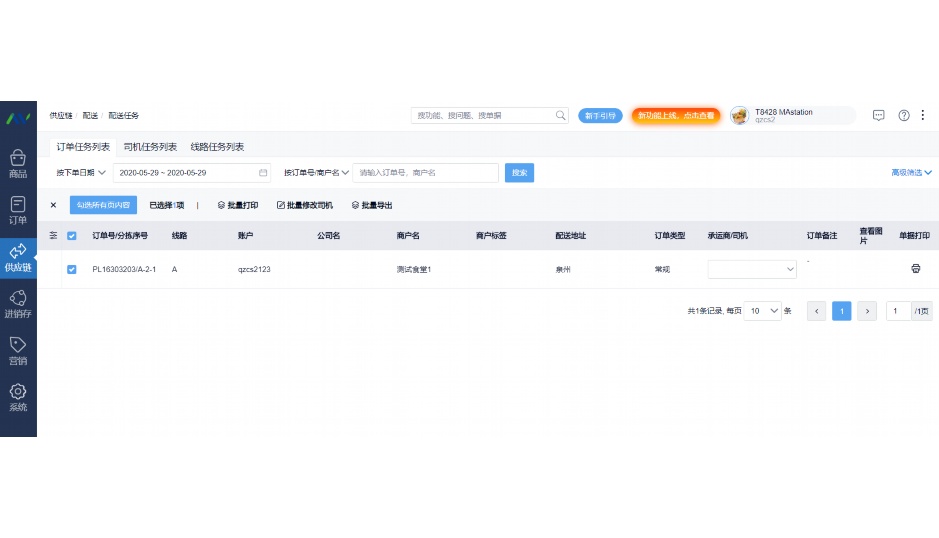Image resolution: width=939 pixels, height=538 pixels.
Task: Open the messages chat icon
Action: 879,115
